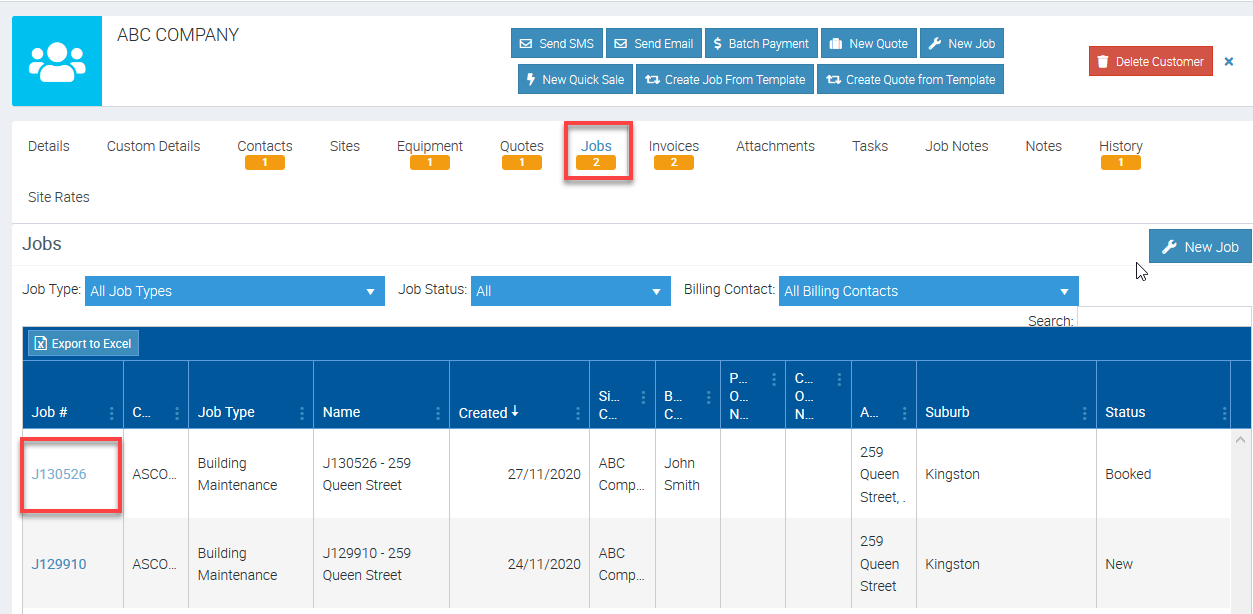Image resolution: width=1253 pixels, height=614 pixels.
Task: Open job link J130526
Action: coord(59,474)
